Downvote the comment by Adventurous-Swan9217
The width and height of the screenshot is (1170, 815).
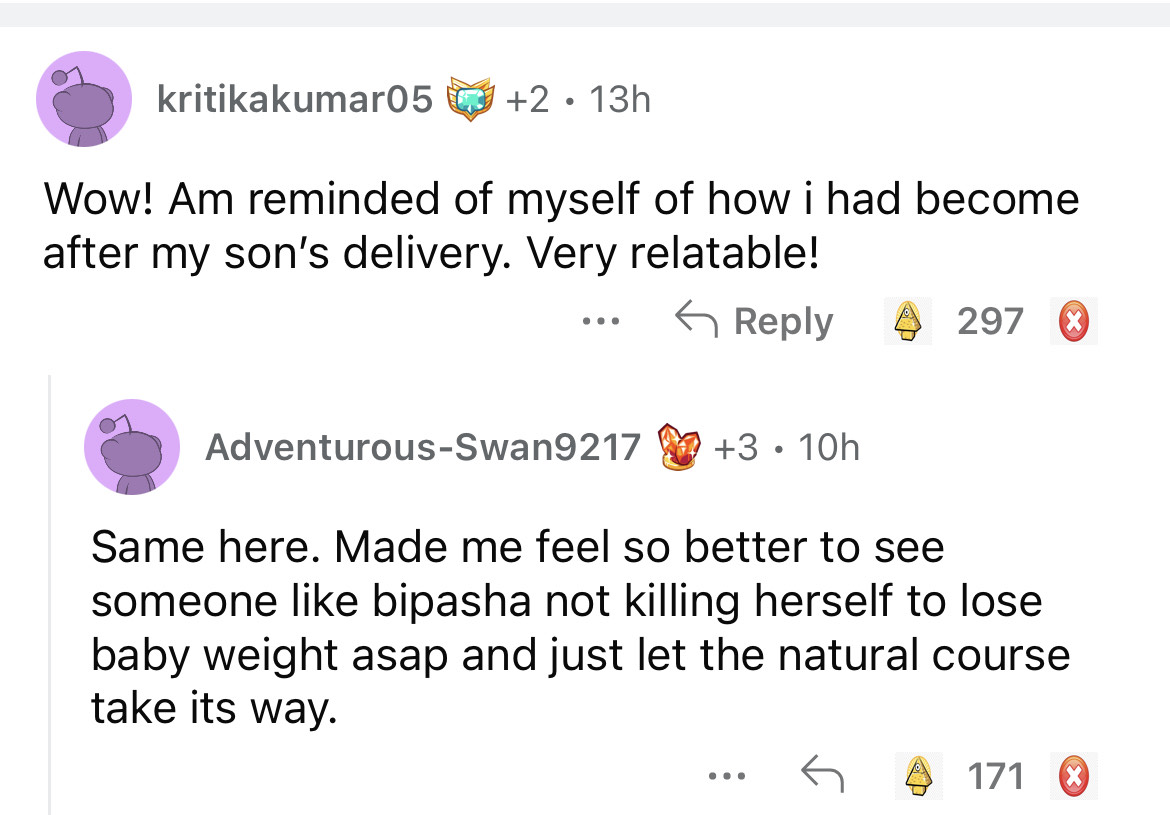pos(1073,775)
